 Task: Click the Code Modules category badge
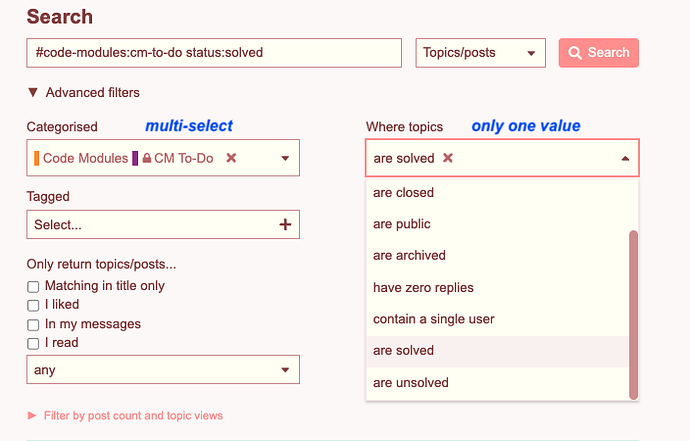[81, 158]
